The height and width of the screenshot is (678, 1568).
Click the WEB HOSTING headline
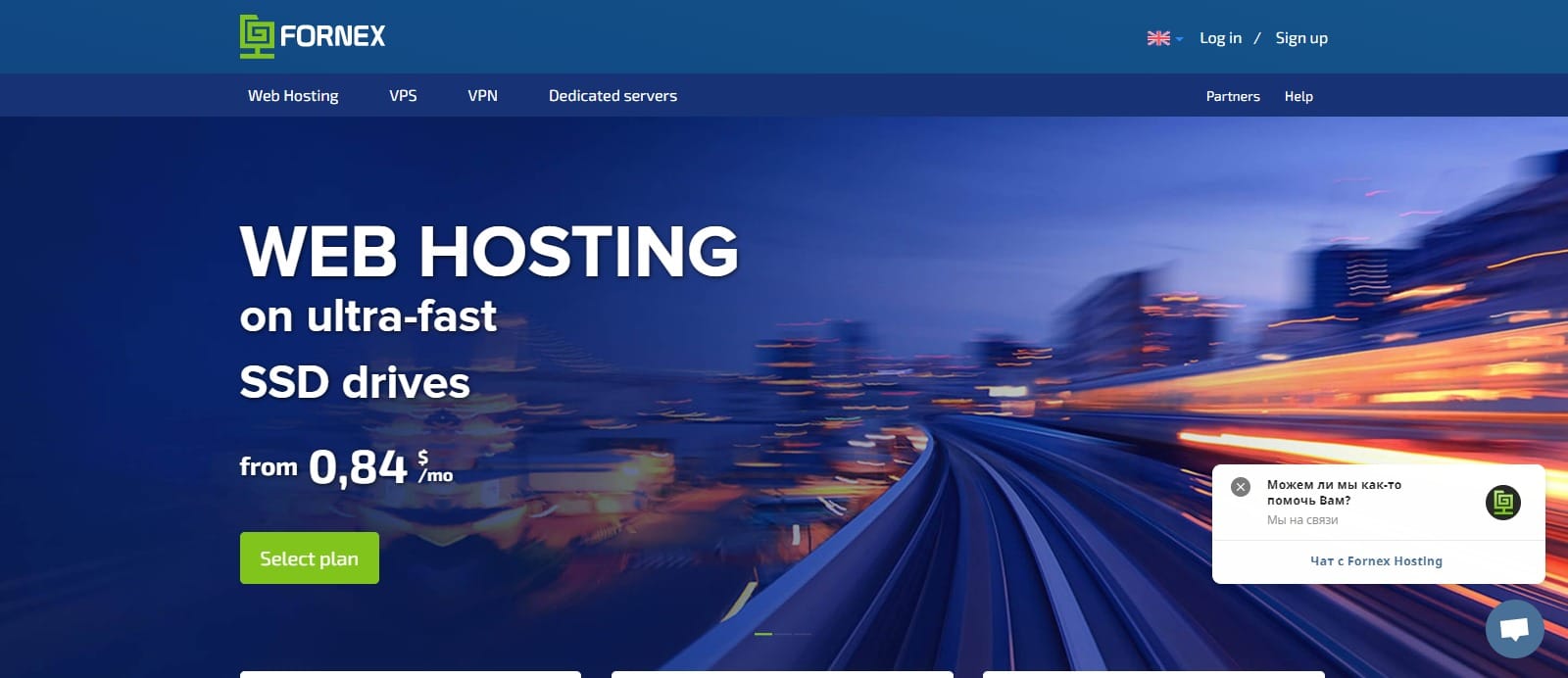489,251
